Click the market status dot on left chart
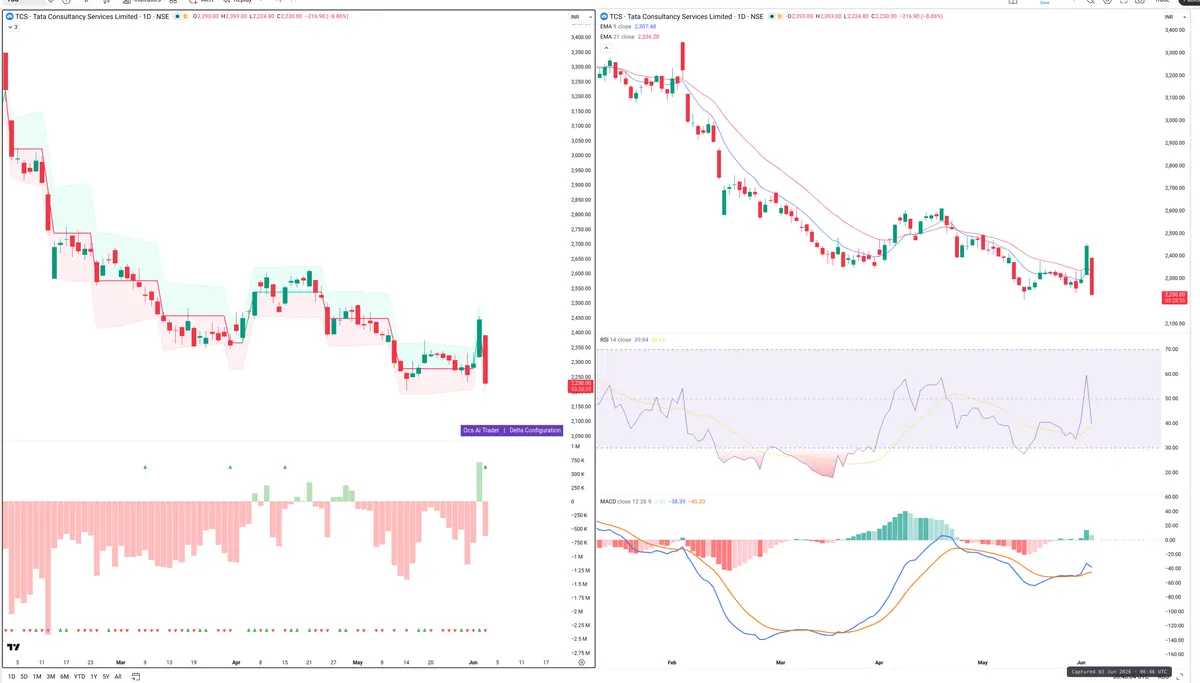The width and height of the screenshot is (1200, 683). [177, 17]
